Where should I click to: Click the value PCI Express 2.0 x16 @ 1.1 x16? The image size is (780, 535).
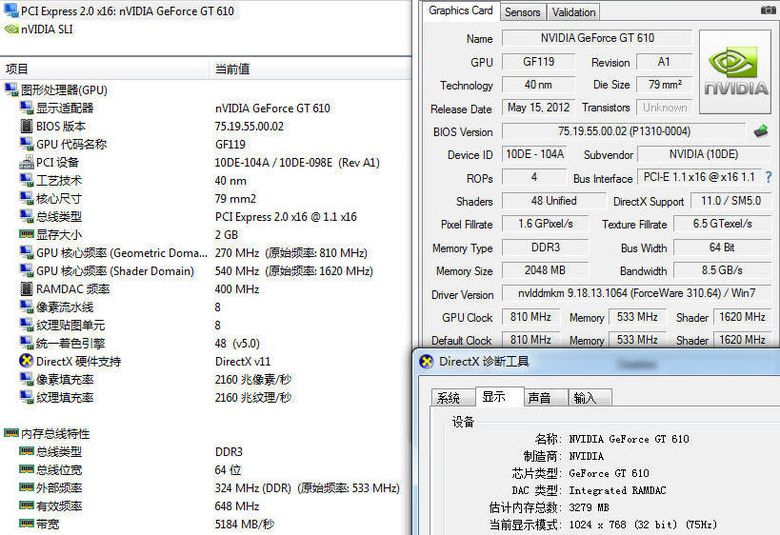coord(286,216)
